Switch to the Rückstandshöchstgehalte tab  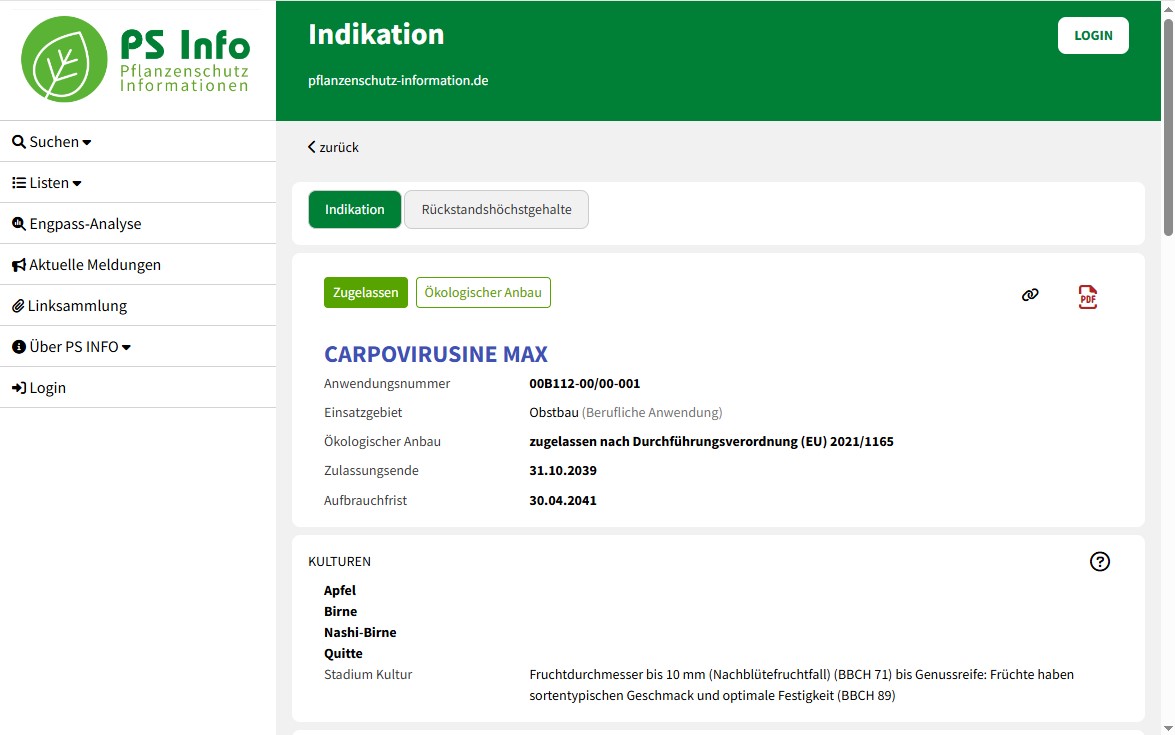pos(496,210)
